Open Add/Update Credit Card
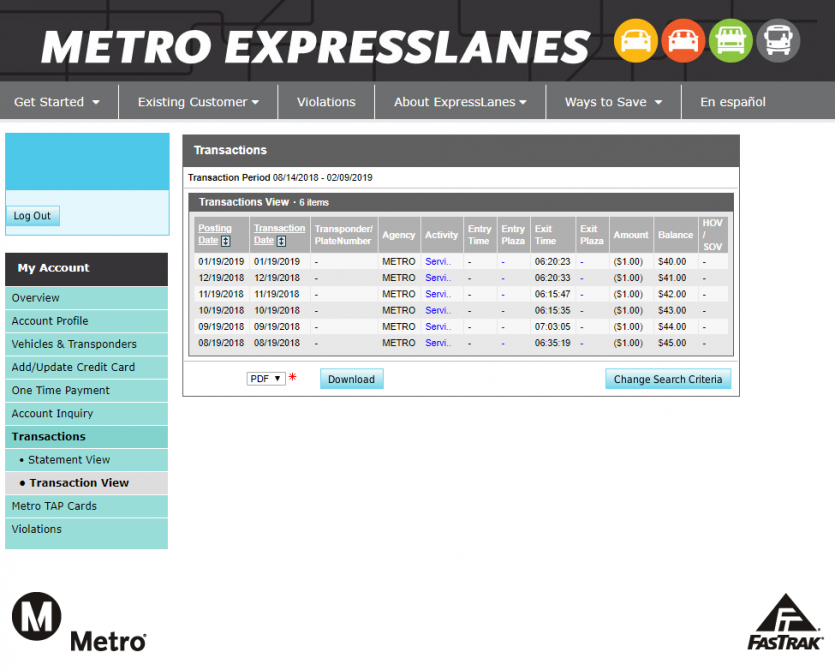 [86, 367]
